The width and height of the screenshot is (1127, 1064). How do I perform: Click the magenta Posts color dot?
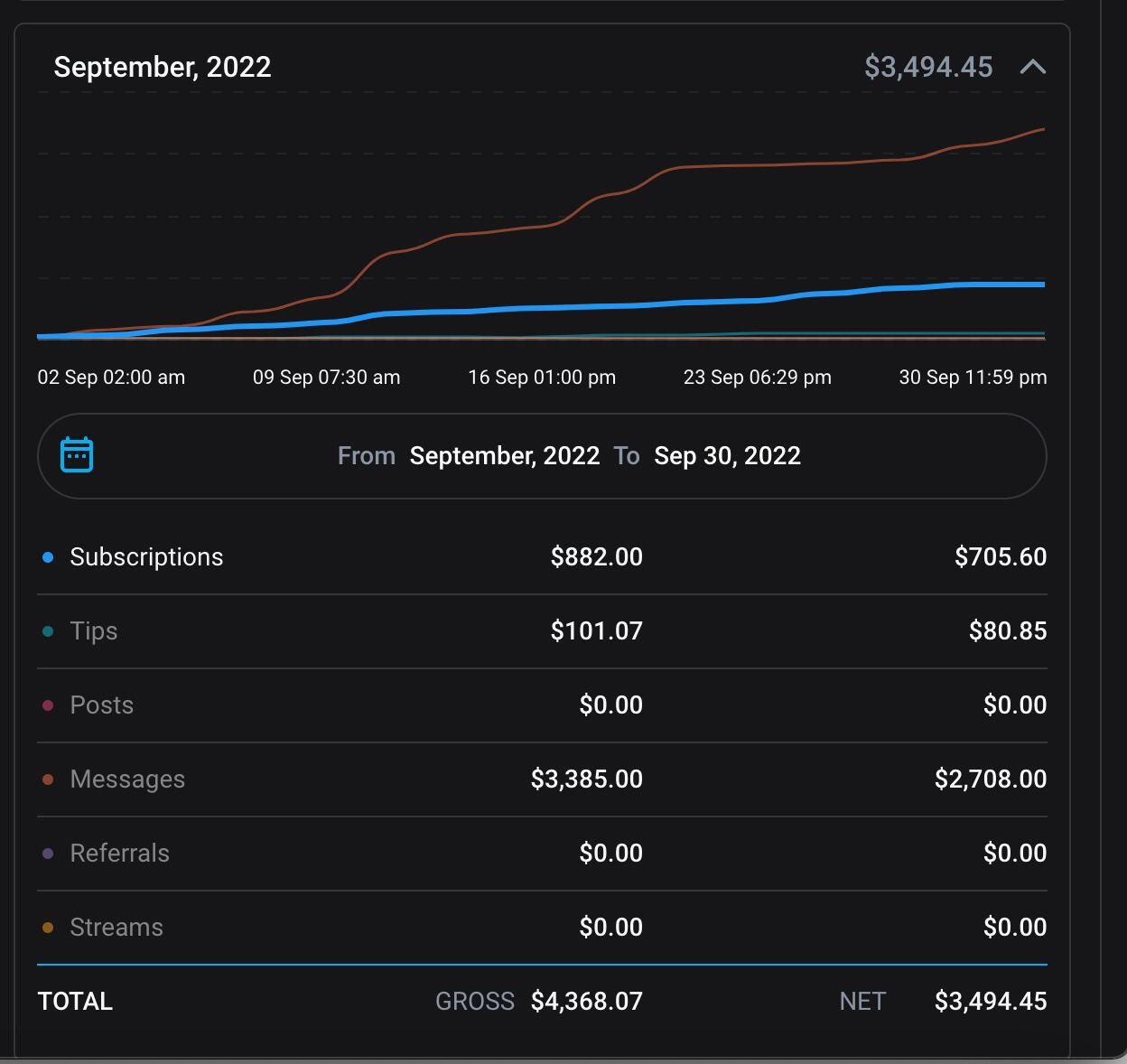coord(48,705)
